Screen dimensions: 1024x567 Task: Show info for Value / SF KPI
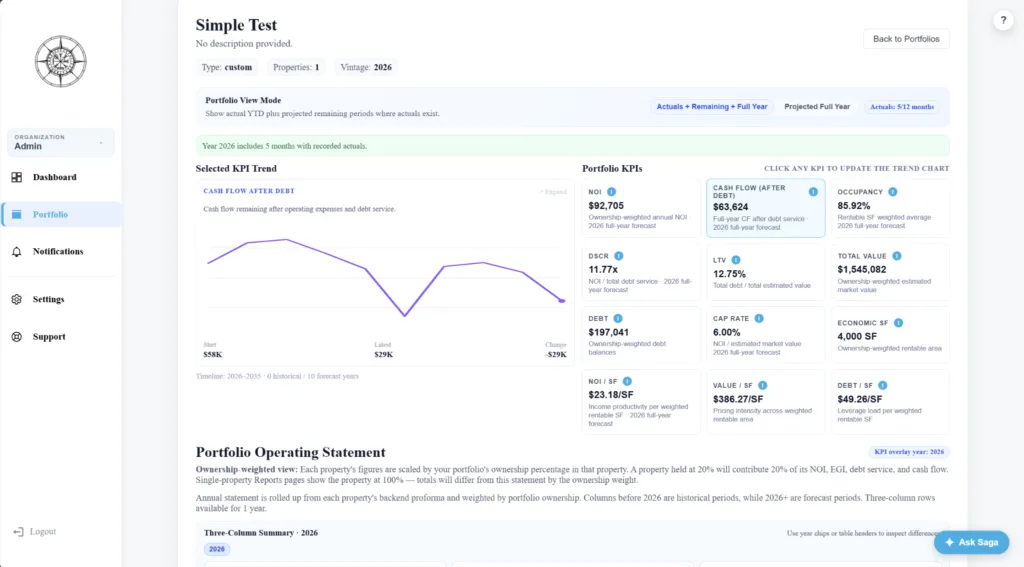click(763, 385)
